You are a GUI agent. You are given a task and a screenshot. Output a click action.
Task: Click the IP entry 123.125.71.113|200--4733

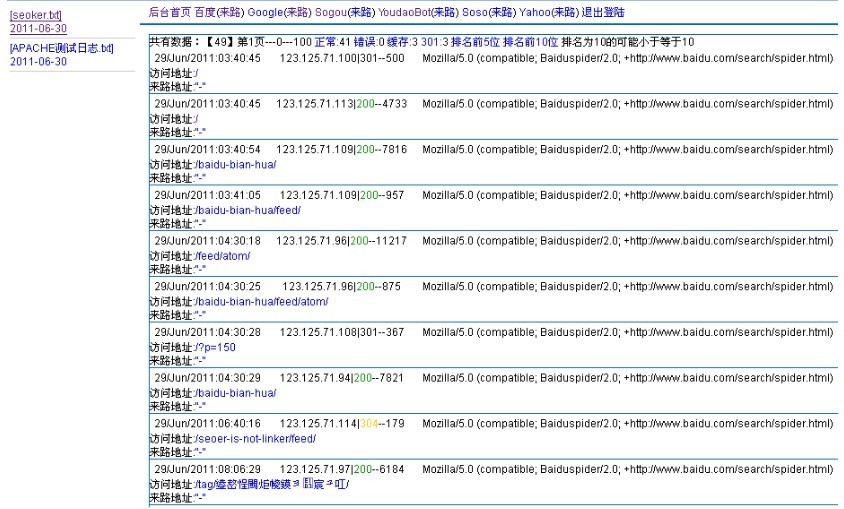point(342,104)
